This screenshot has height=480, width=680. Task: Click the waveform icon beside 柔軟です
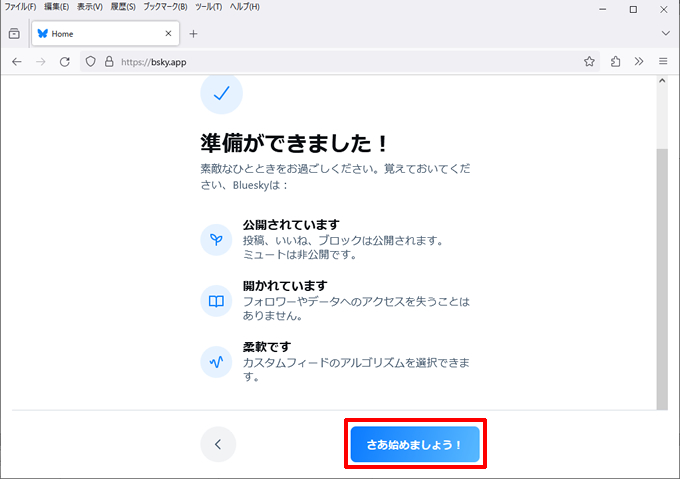(x=216, y=362)
